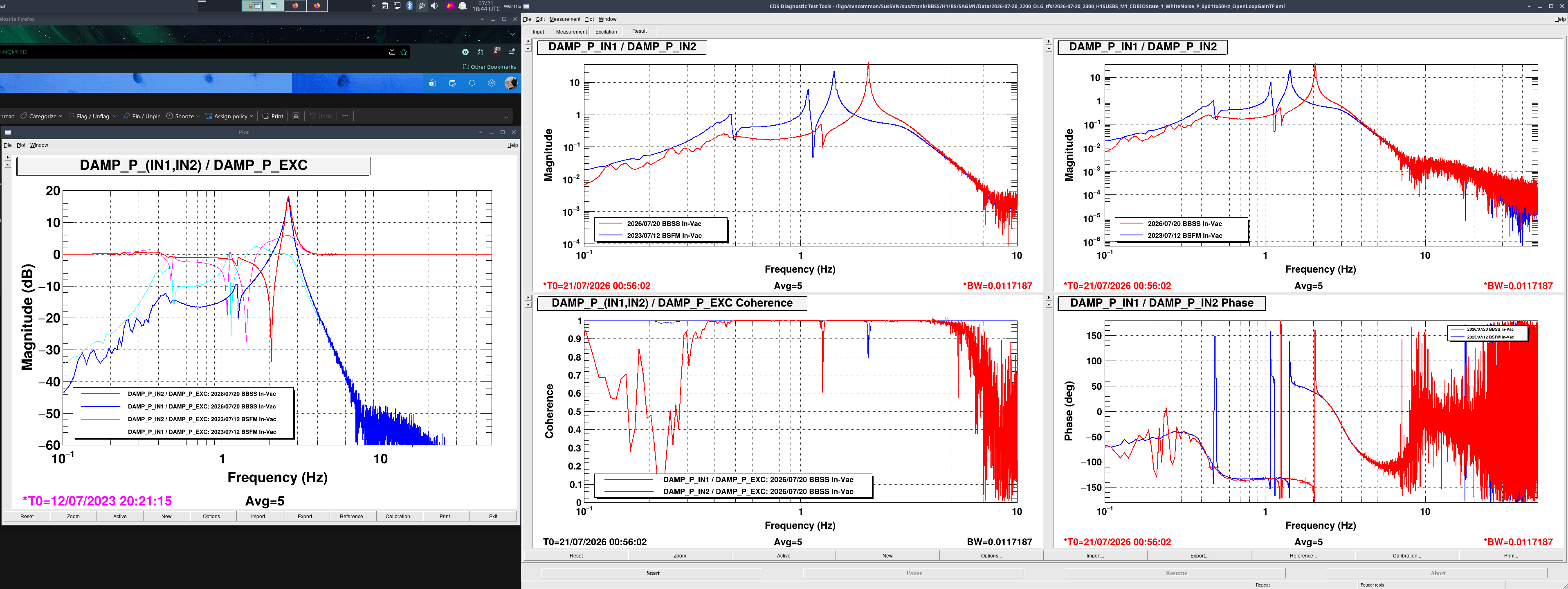Expand the Snooze dropdown arrow
The image size is (1568, 589).
198,116
